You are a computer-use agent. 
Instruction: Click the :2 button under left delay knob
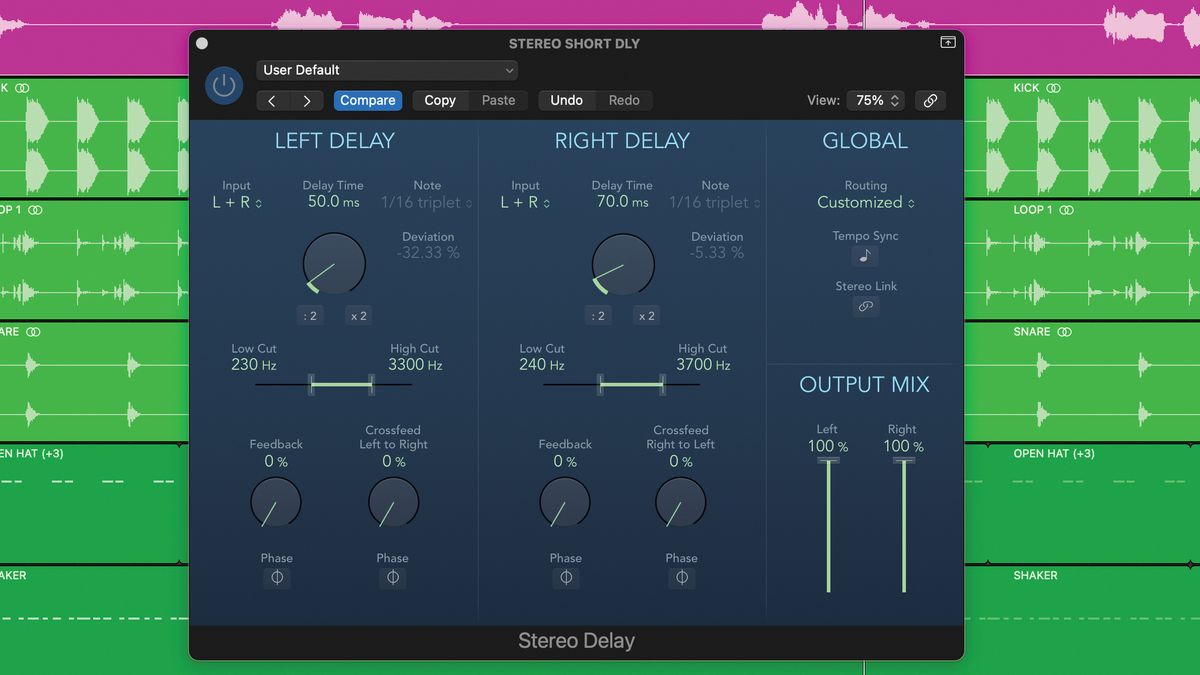310,315
